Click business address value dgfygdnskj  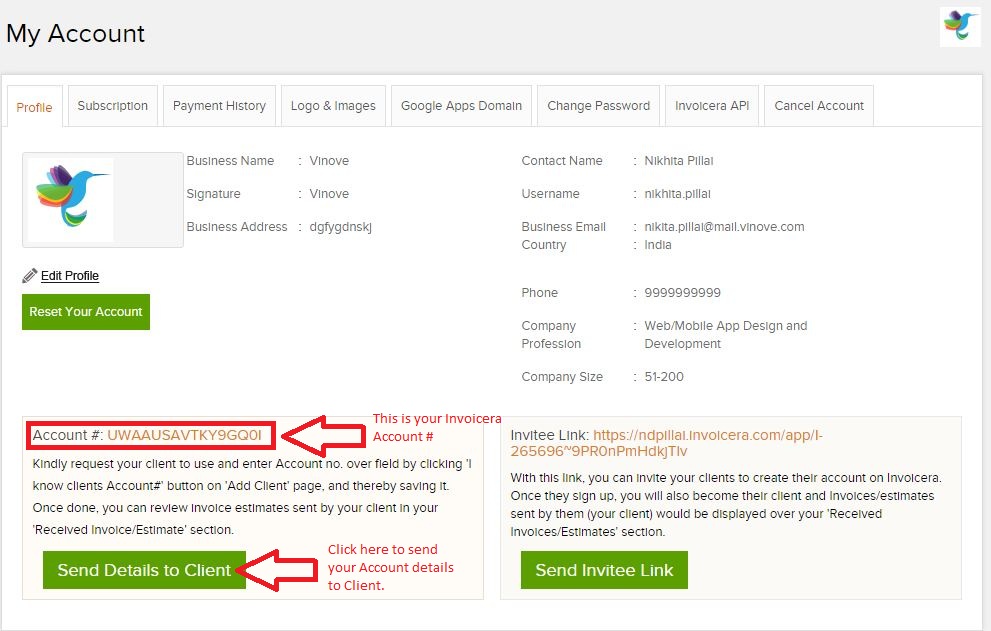coord(341,226)
